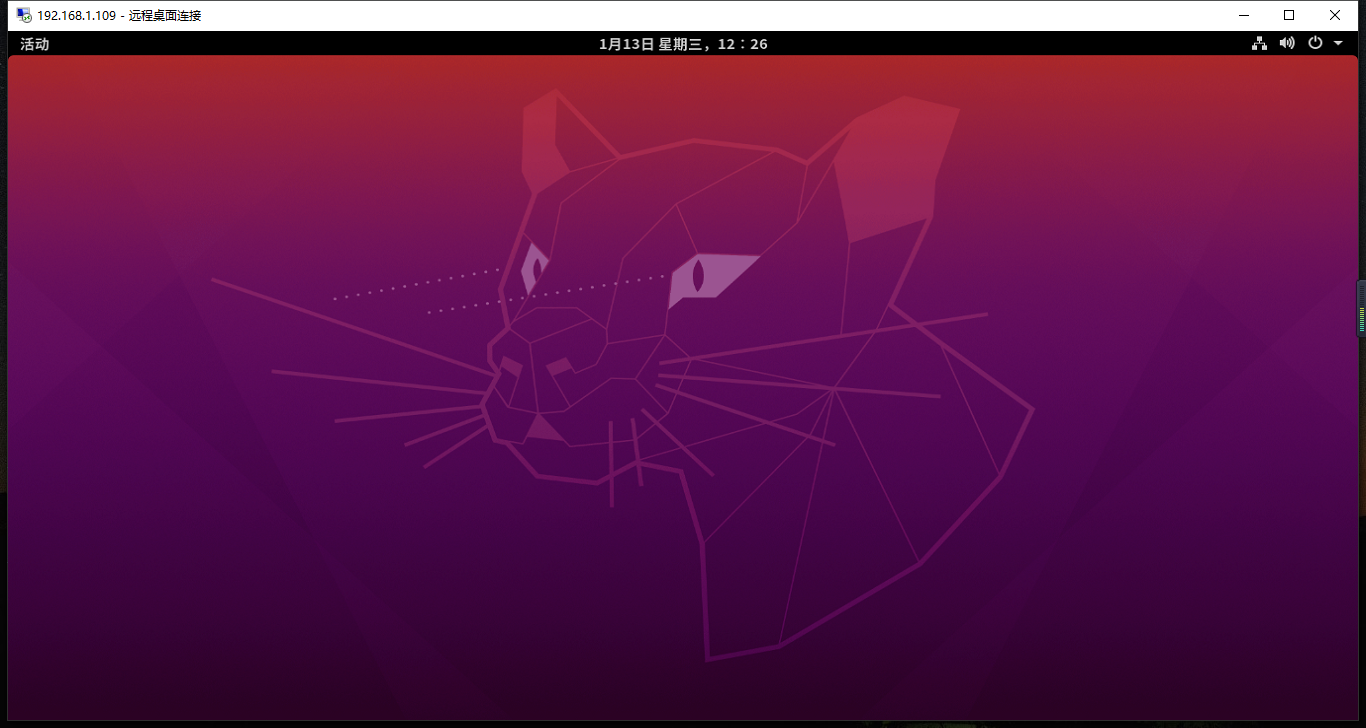Close the 192.168.1.109 remote desktop window

pyautogui.click(x=1335, y=15)
